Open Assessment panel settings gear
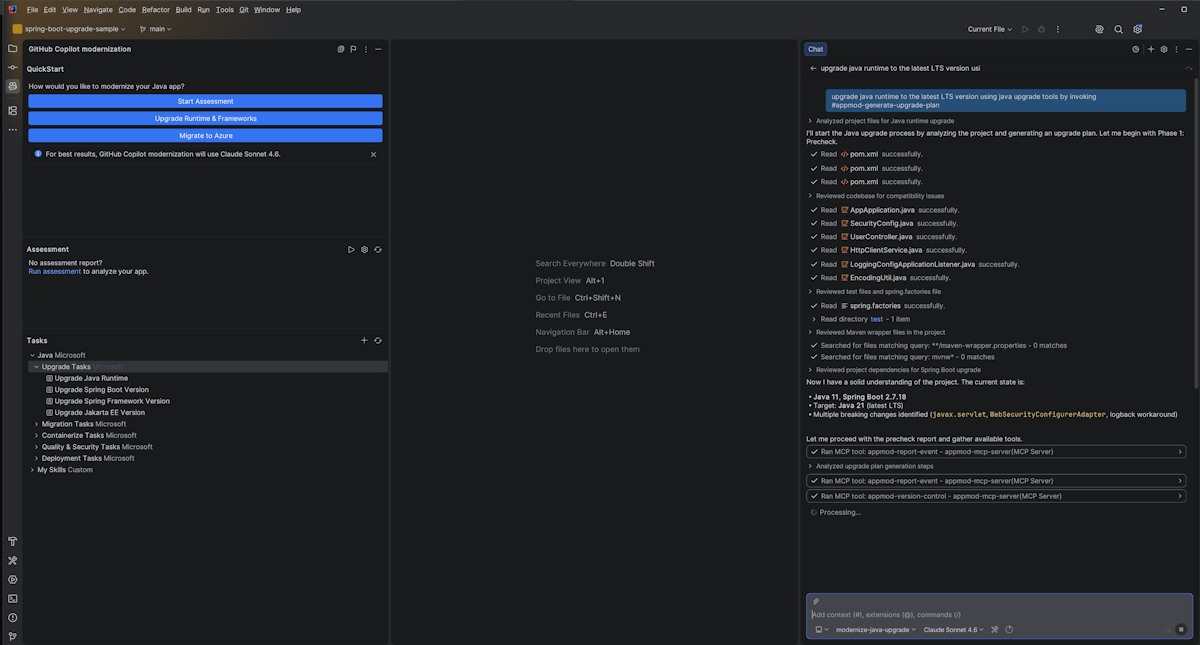 pos(364,249)
